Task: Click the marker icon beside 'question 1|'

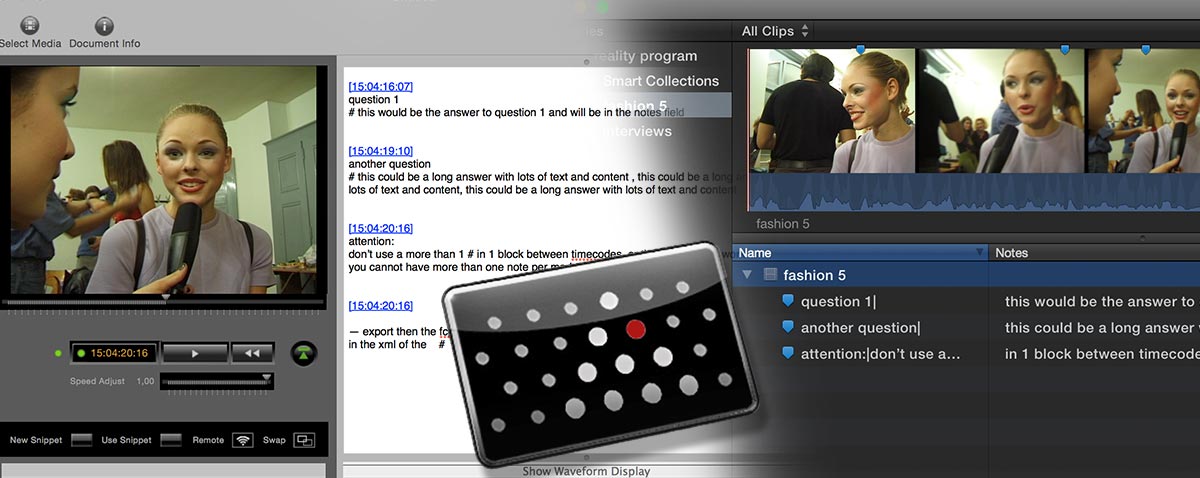Action: (787, 301)
